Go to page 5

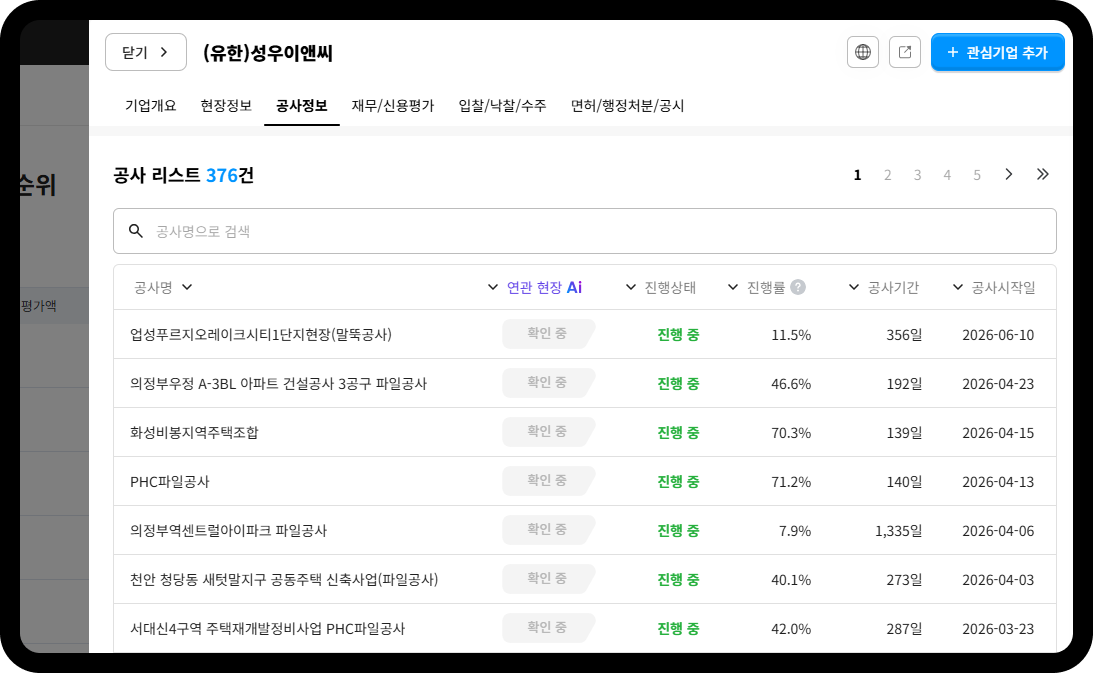point(977,175)
